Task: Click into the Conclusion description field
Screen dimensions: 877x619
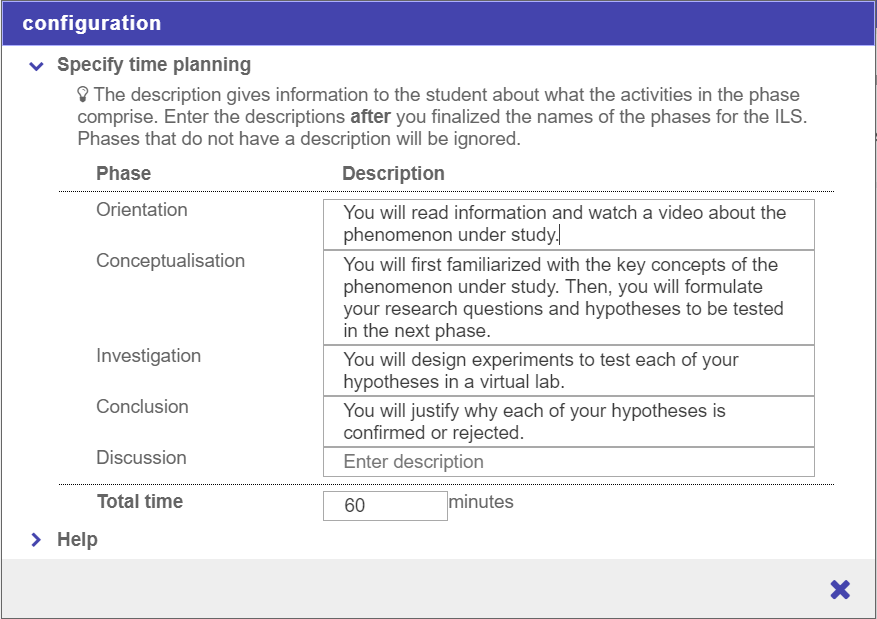Action: click(x=568, y=422)
